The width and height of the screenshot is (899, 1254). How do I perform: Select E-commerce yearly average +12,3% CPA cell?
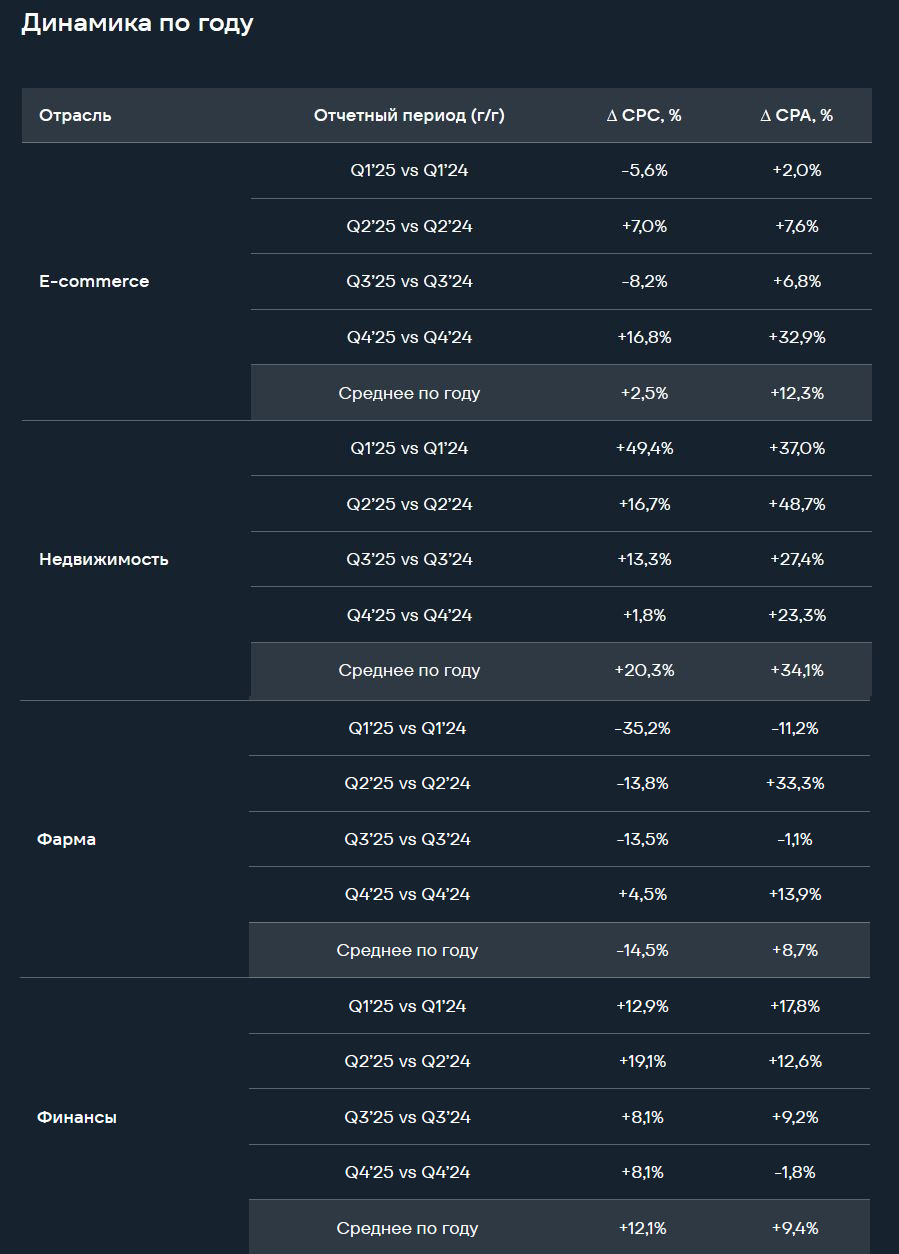click(x=797, y=393)
